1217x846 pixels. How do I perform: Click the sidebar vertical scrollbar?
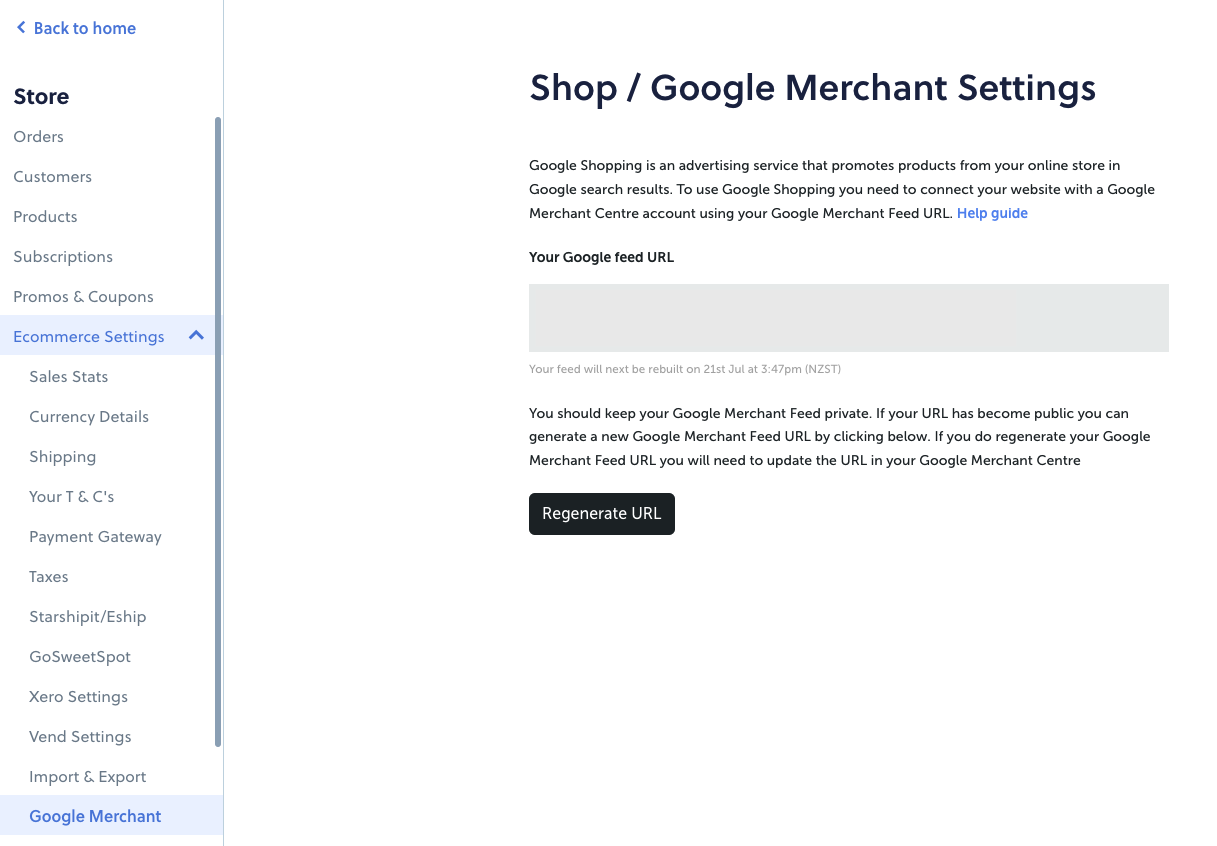[x=218, y=432]
